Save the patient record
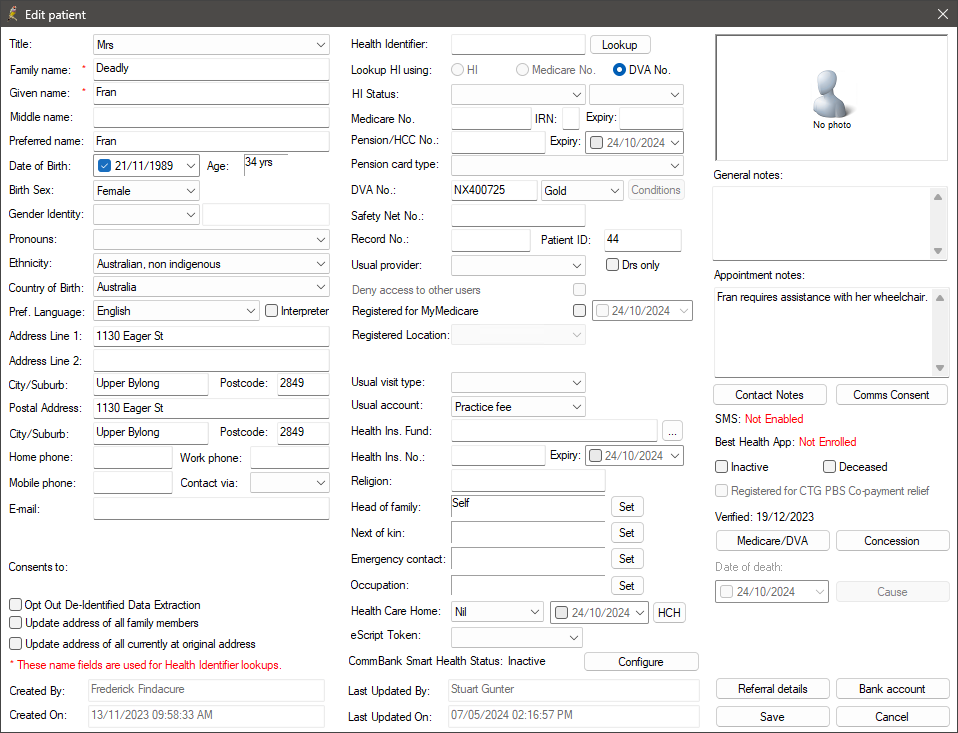The image size is (958, 733). [x=772, y=717]
